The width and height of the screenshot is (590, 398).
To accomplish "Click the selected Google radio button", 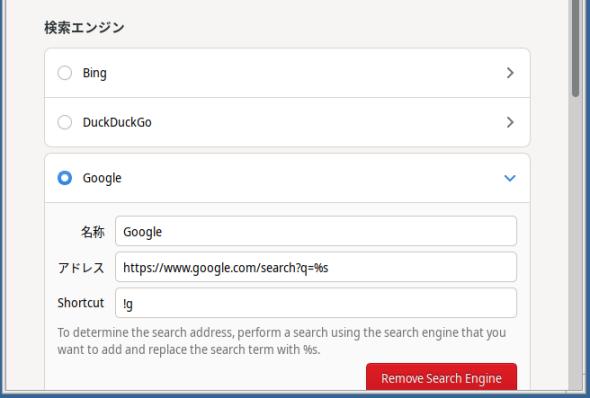I will [x=65, y=178].
